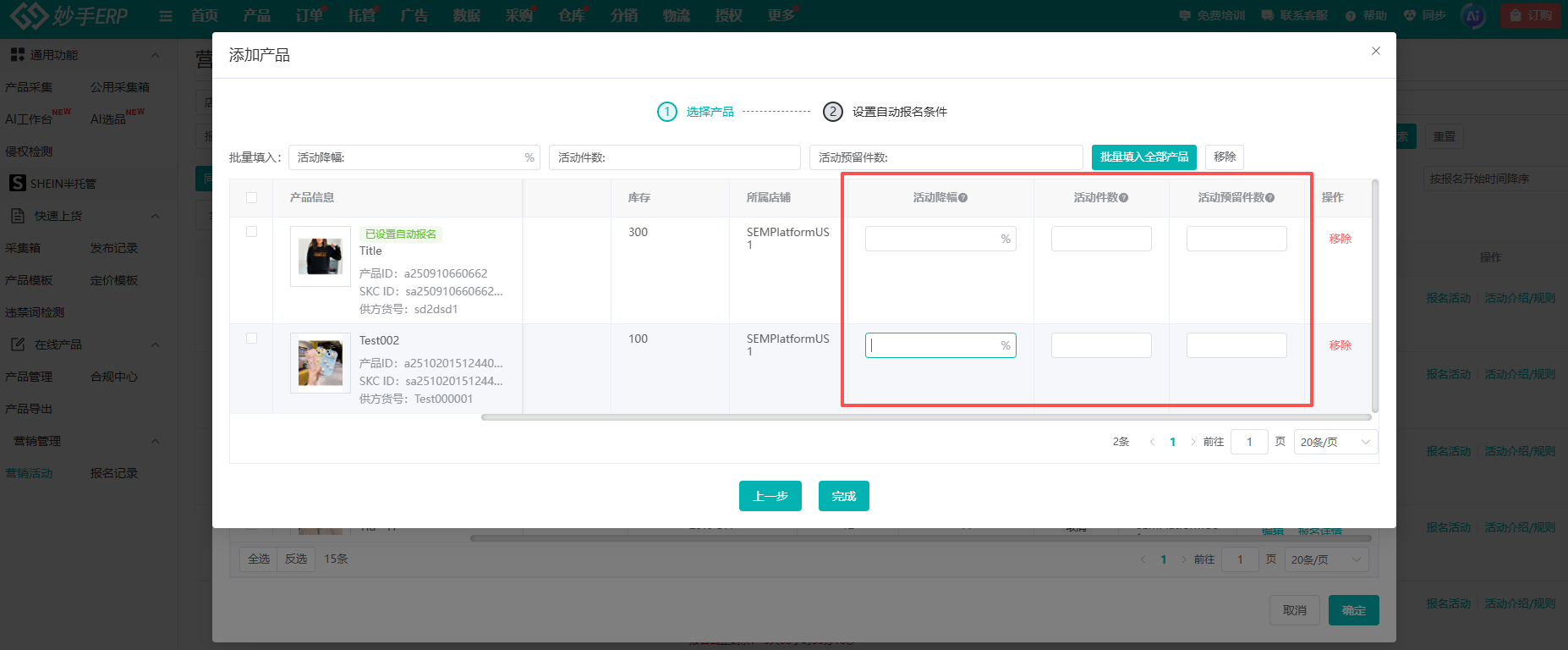Screen dimensions: 1568x650
Task: Focus the batch 活动降幅 input field
Action: point(414,157)
